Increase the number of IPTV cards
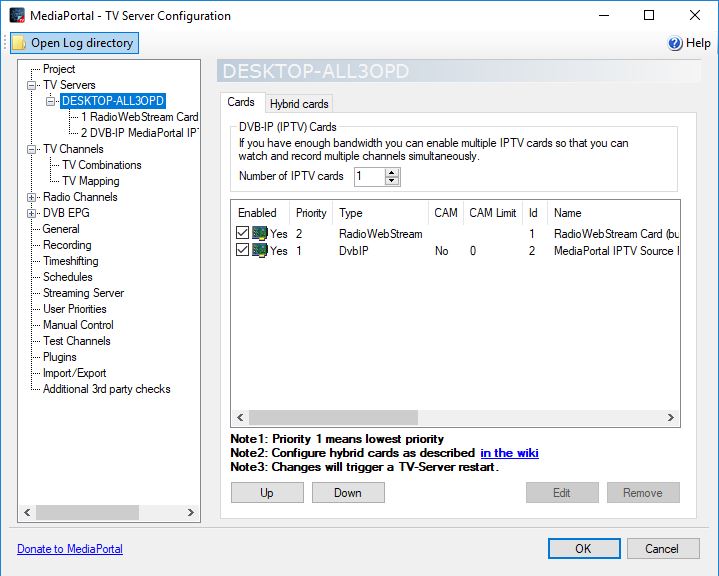719x576 pixels. [x=392, y=172]
